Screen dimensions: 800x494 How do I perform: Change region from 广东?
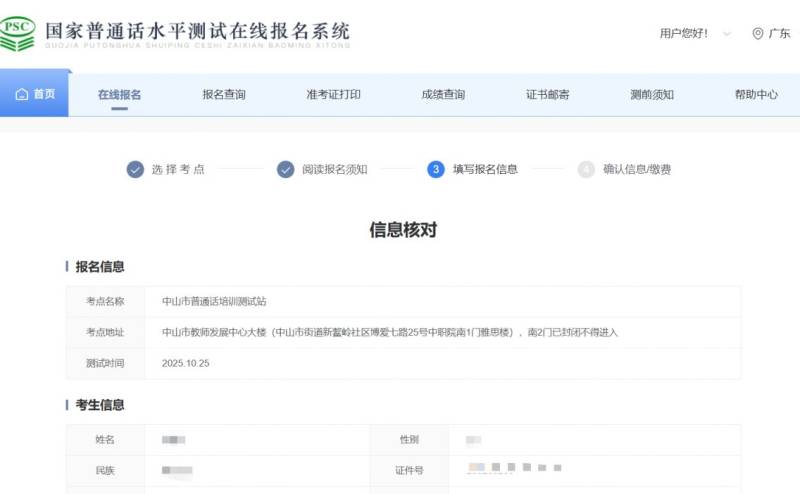tap(778, 33)
